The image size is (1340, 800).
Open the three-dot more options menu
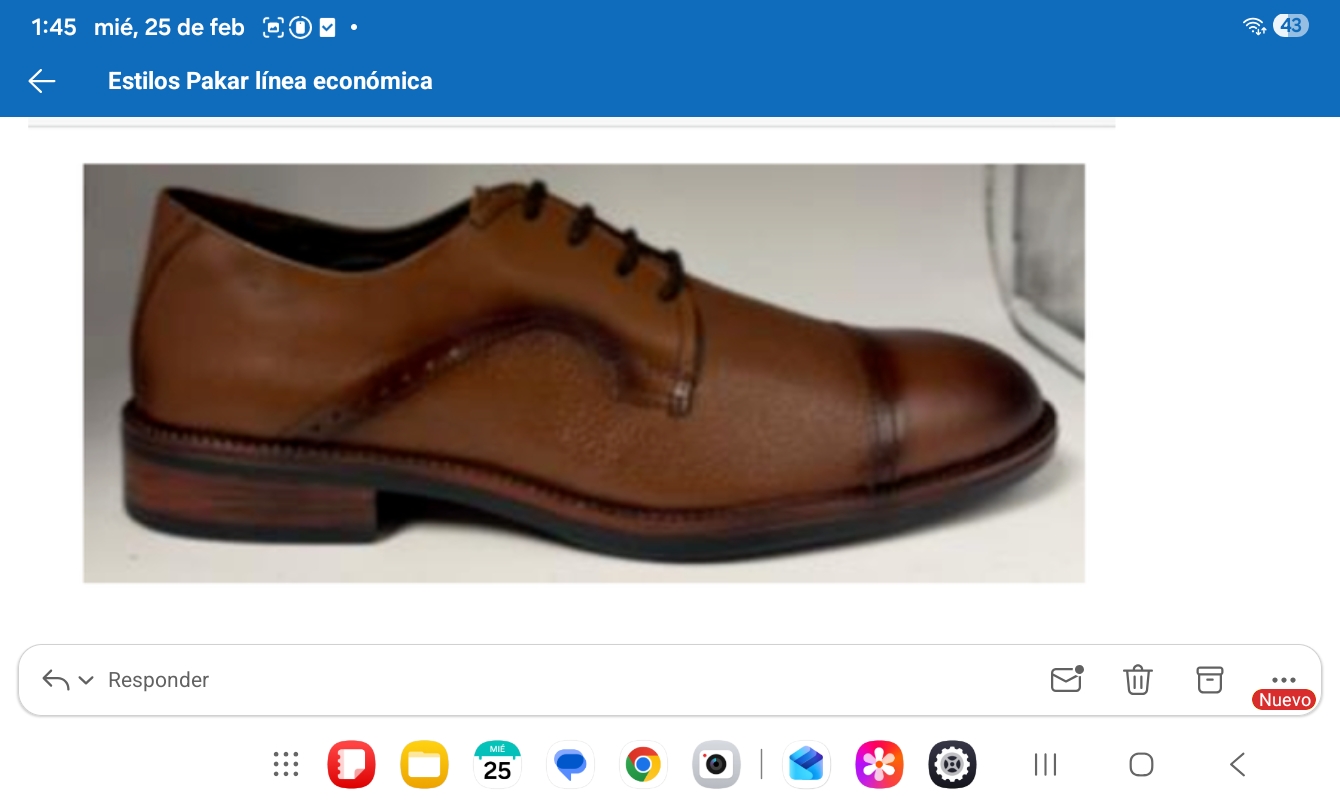1283,679
